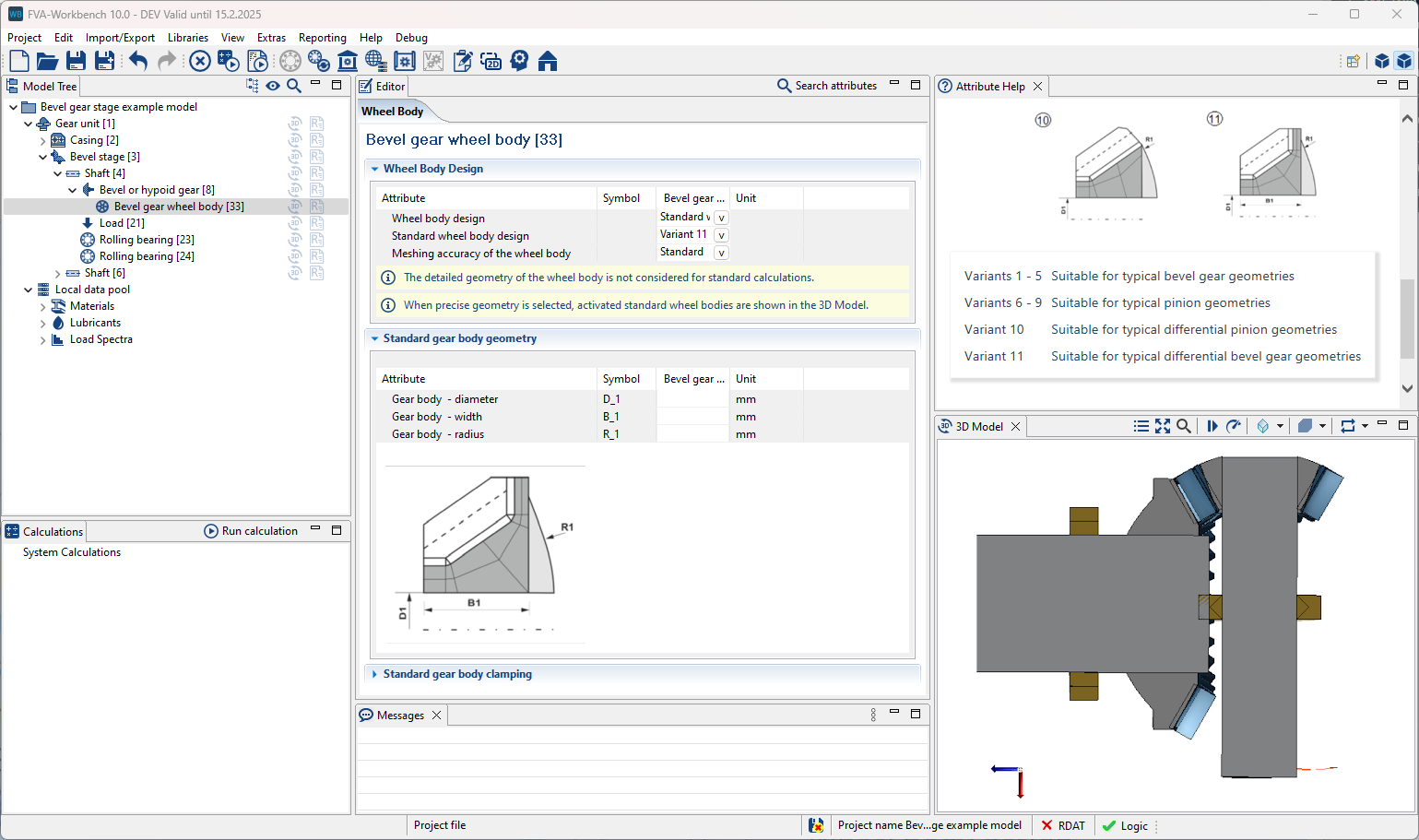Toggle 3D display for Casing [2] row
Viewport: 1419px width, 840px height.
point(295,140)
